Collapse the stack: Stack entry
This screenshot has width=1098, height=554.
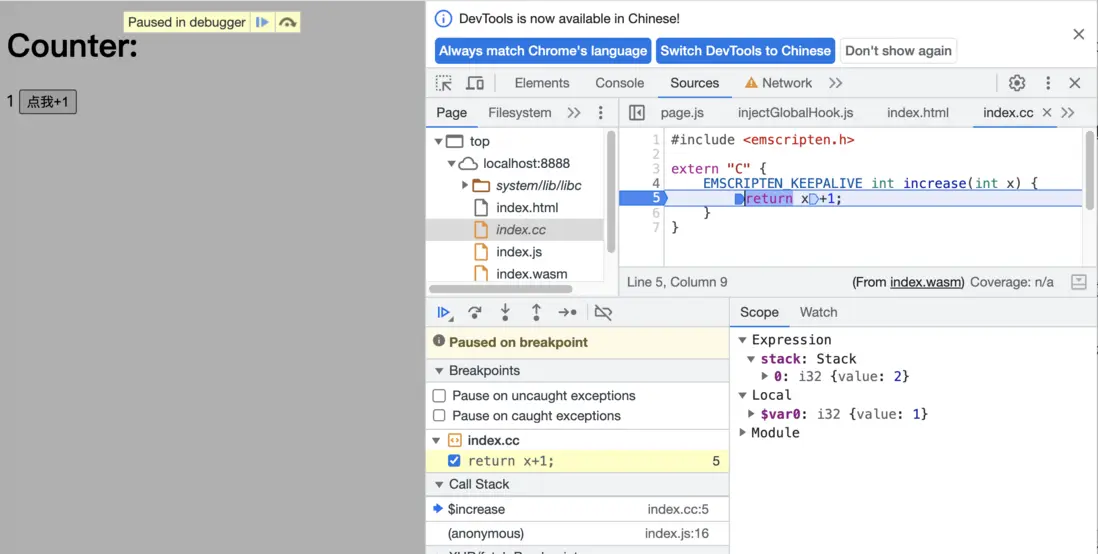coord(751,359)
